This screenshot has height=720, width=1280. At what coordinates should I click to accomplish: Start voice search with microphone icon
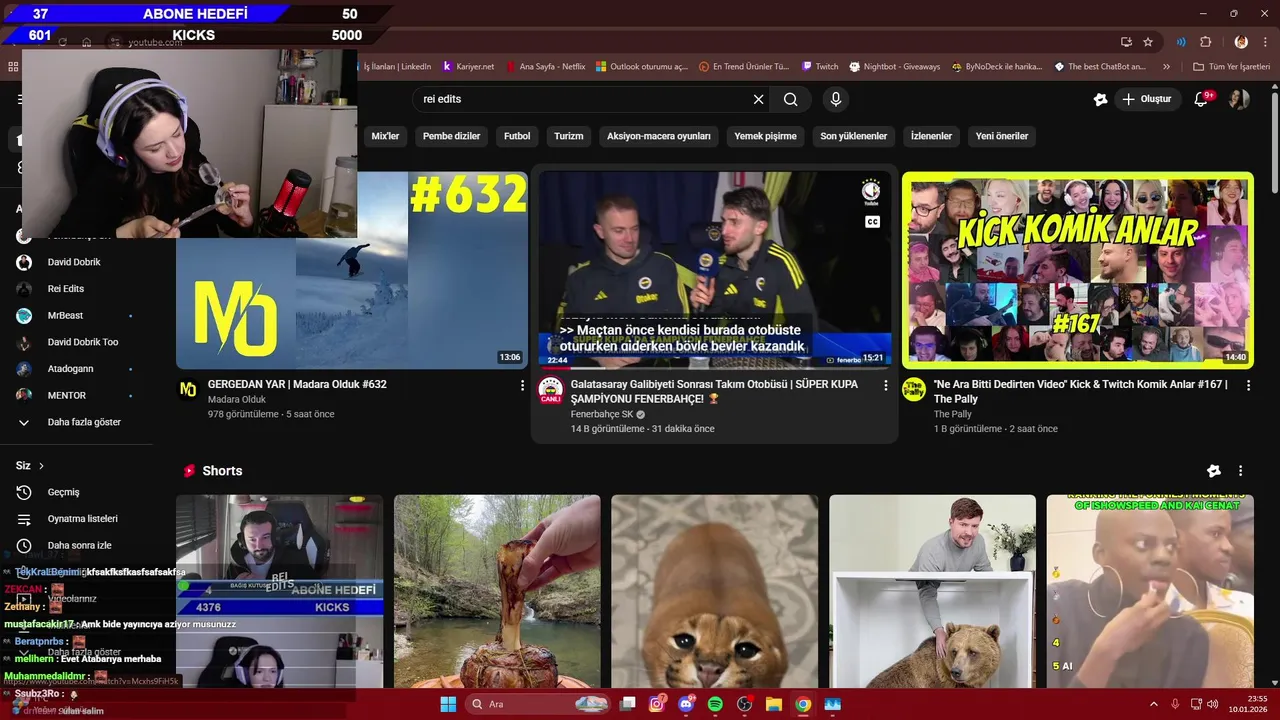[x=836, y=99]
